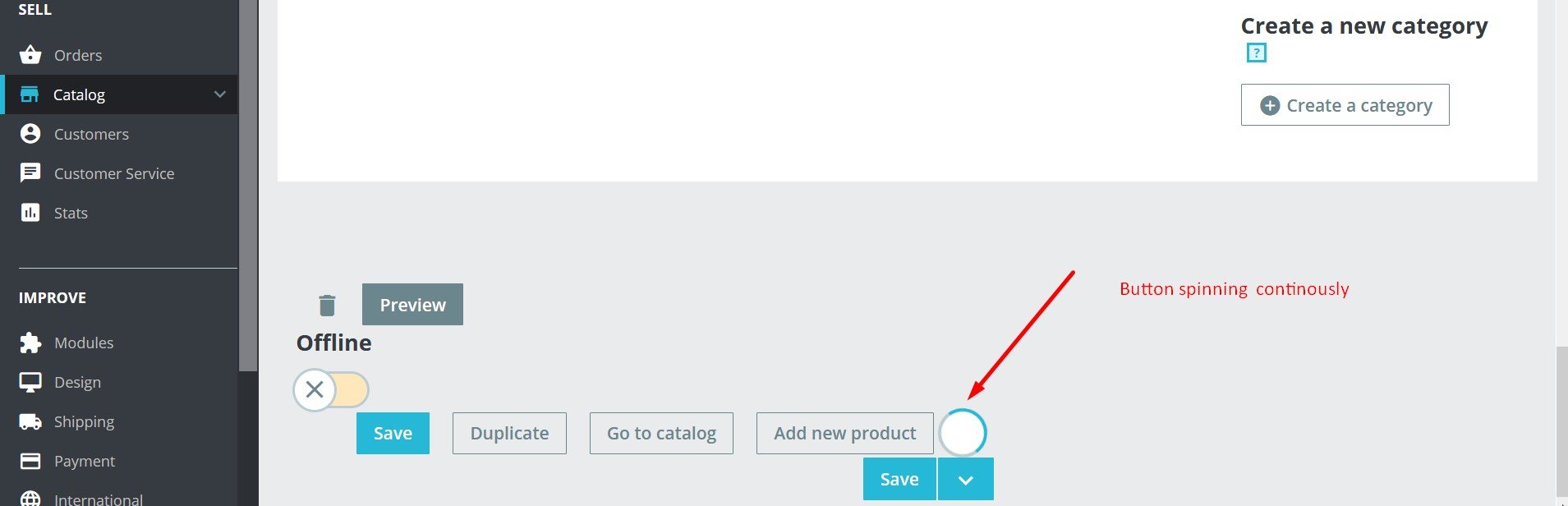The width and height of the screenshot is (1568, 506).
Task: Open help icon next to Create a new category
Action: (1256, 53)
